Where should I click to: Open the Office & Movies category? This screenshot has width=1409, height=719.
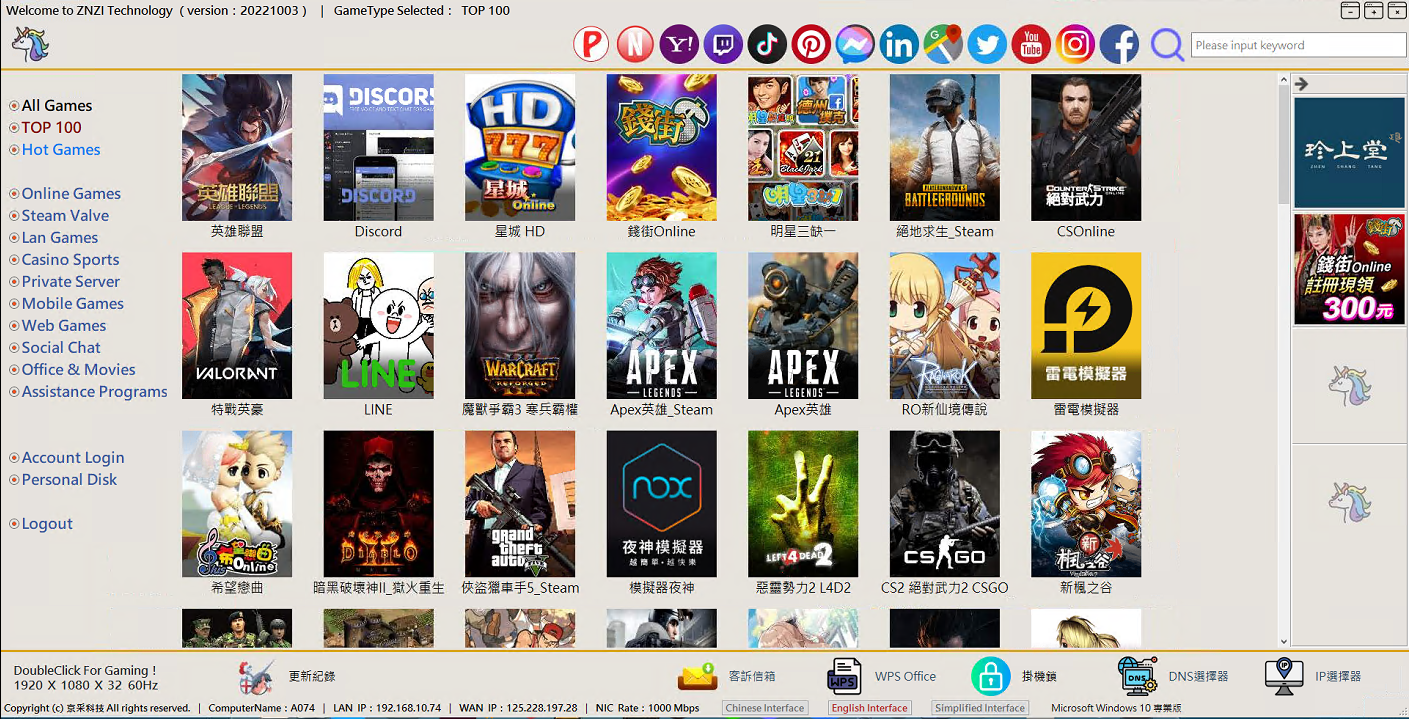tap(79, 369)
